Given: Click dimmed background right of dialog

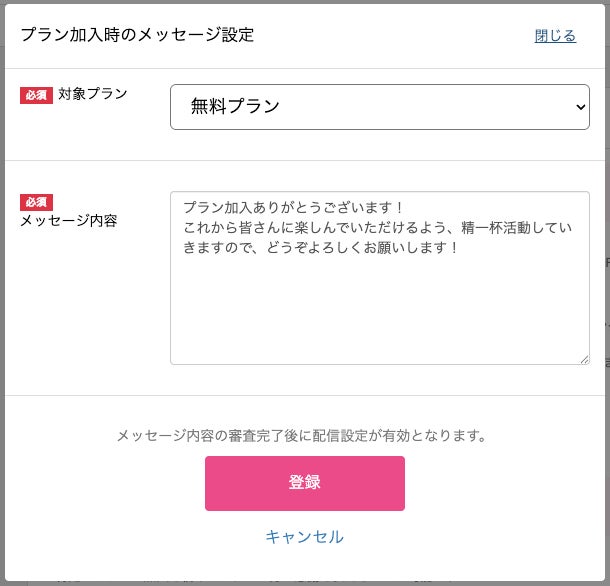Looking at the screenshot, I should click(x=607, y=300).
